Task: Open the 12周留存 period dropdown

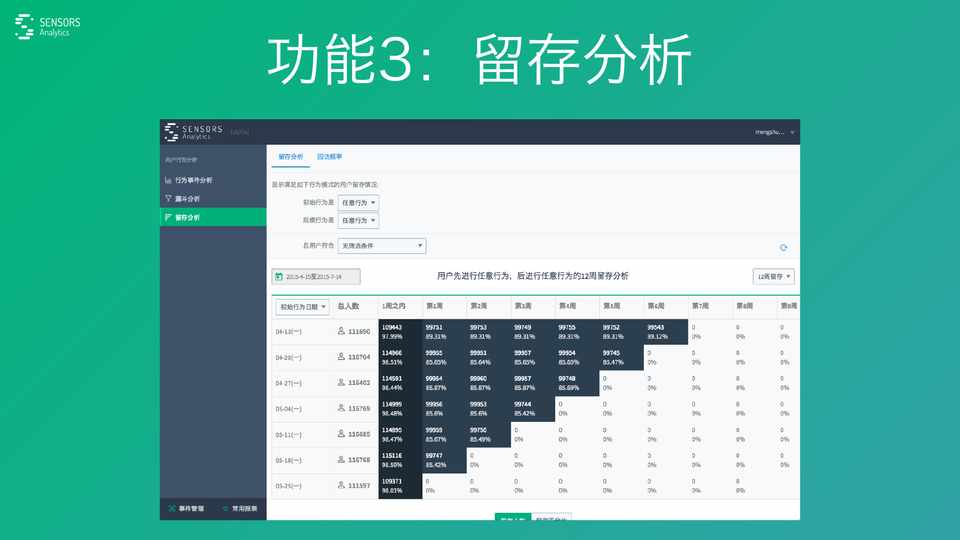Action: click(774, 276)
